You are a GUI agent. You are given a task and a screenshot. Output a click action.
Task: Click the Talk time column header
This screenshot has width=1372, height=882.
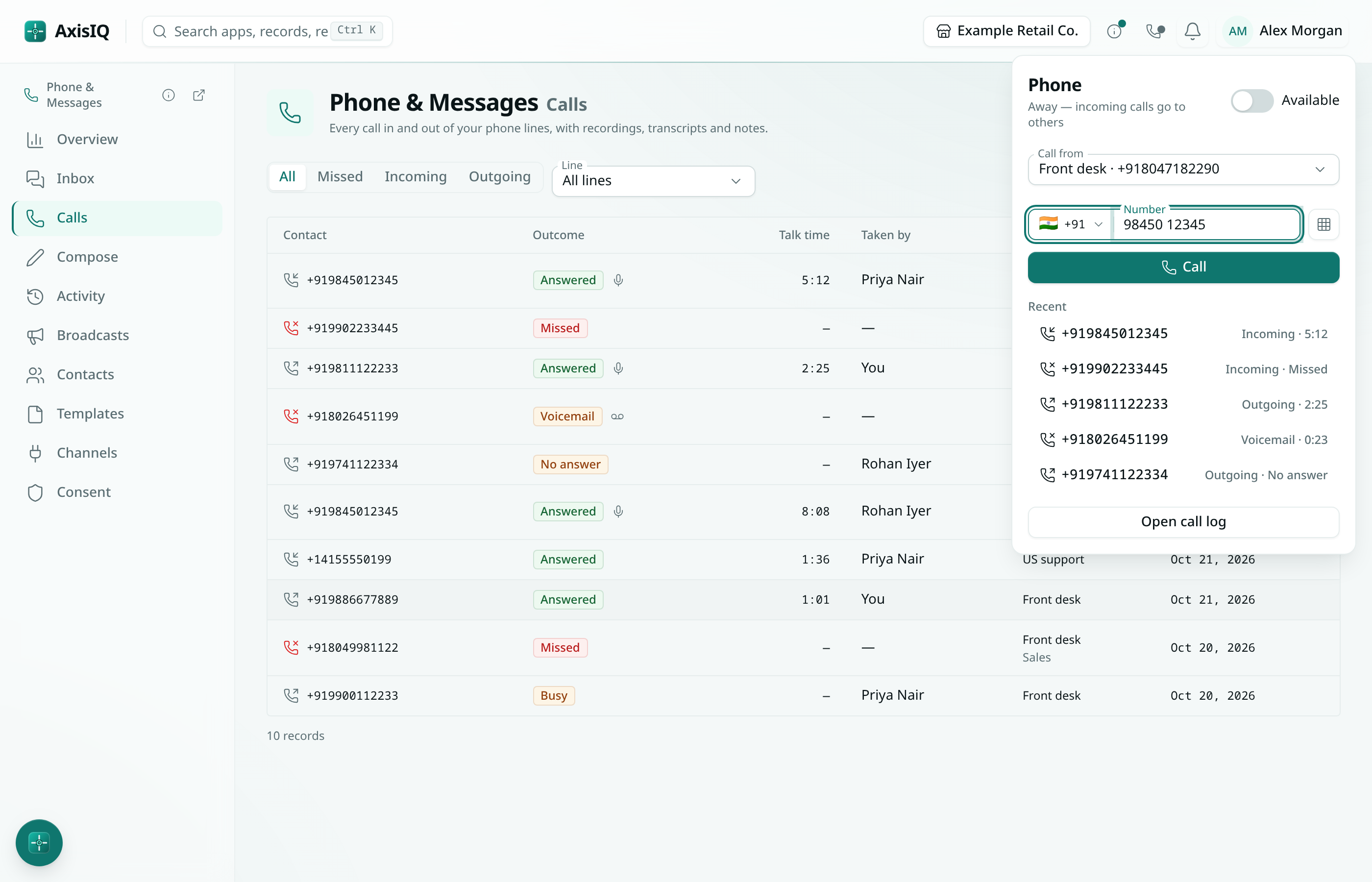pos(804,235)
